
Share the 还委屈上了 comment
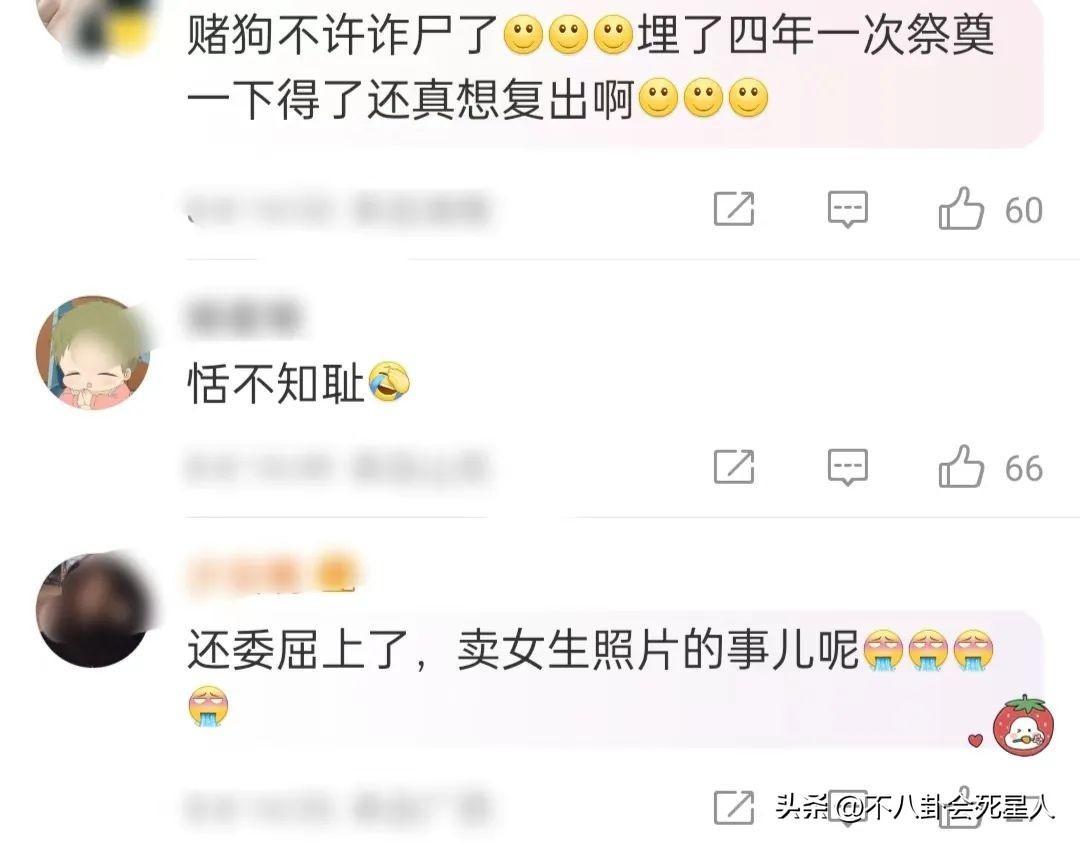point(734,807)
